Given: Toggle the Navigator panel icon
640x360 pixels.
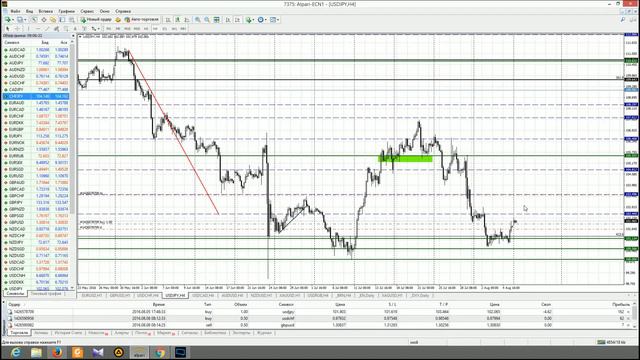Looking at the screenshot, I should [53, 20].
